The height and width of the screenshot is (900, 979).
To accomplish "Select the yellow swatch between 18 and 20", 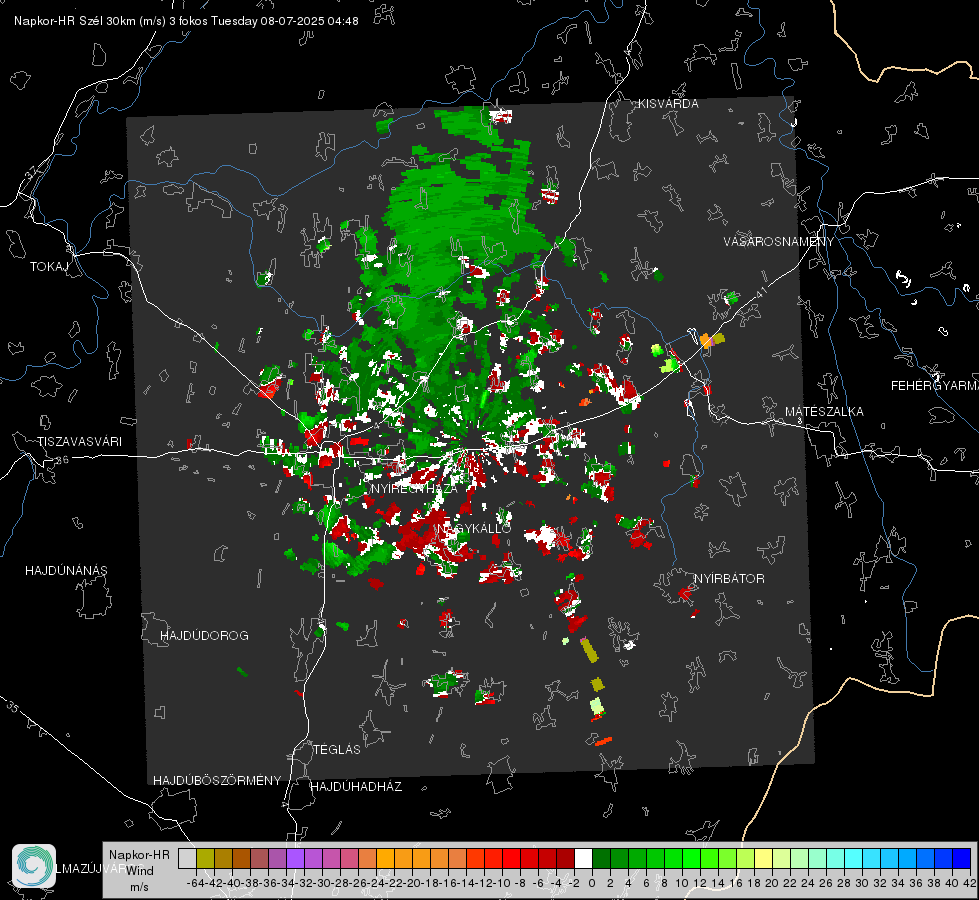I will coord(763,858).
